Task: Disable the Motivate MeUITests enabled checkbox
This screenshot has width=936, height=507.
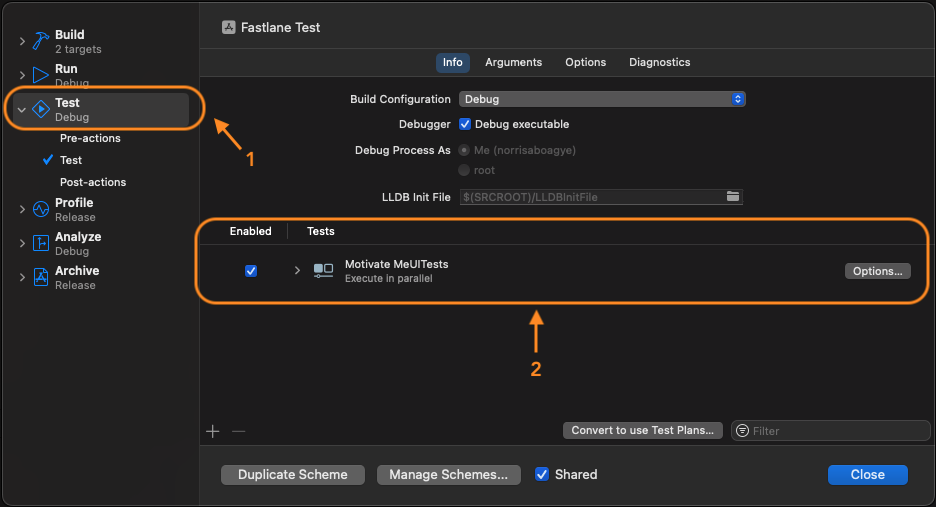Action: click(251, 270)
